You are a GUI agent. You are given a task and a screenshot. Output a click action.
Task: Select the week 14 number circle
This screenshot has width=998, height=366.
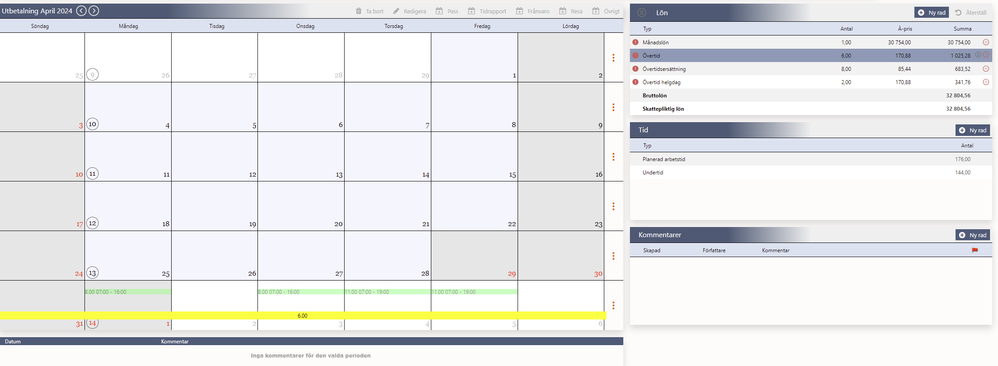click(x=92, y=323)
